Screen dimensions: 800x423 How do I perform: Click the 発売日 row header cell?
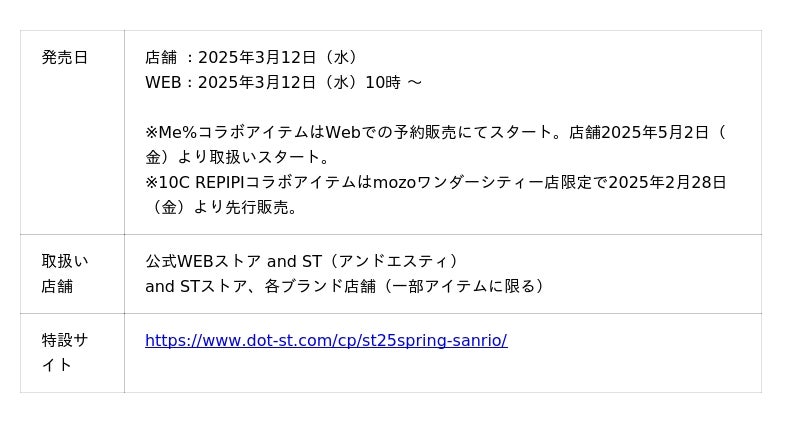point(65,58)
